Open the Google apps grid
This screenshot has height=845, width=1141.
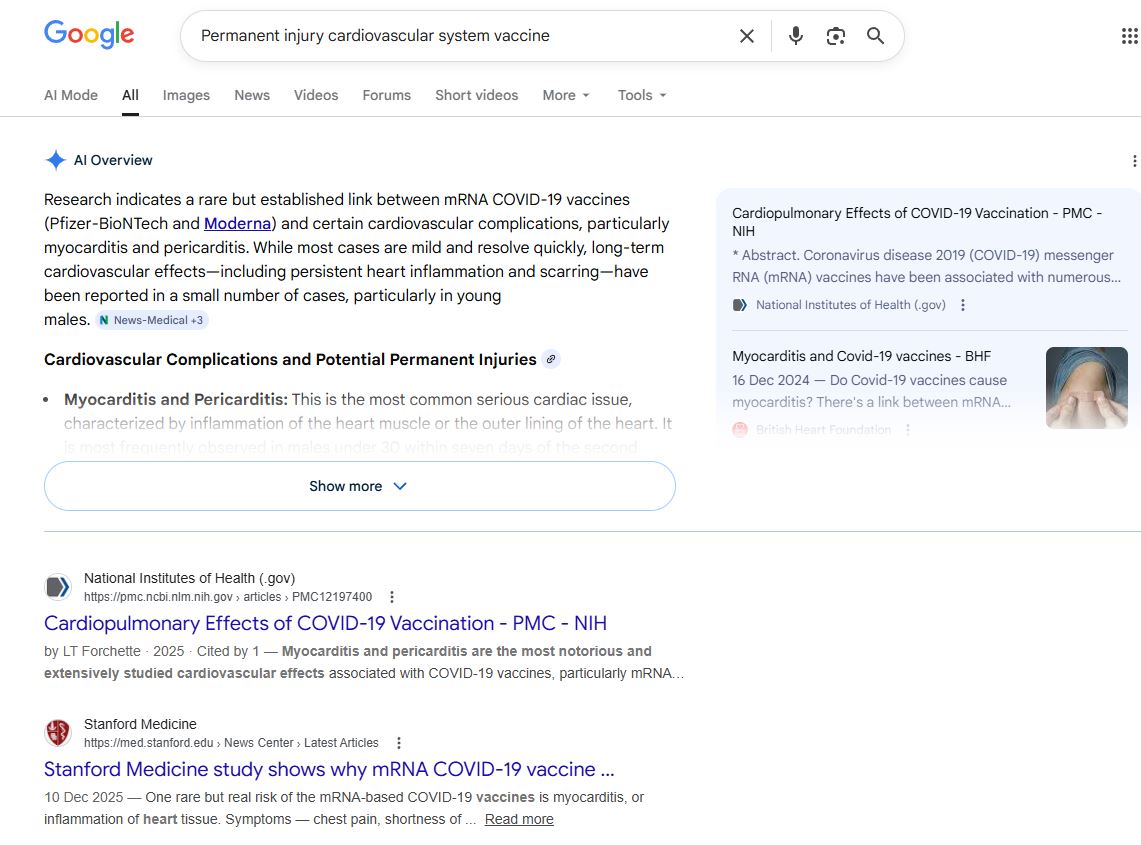click(1130, 36)
